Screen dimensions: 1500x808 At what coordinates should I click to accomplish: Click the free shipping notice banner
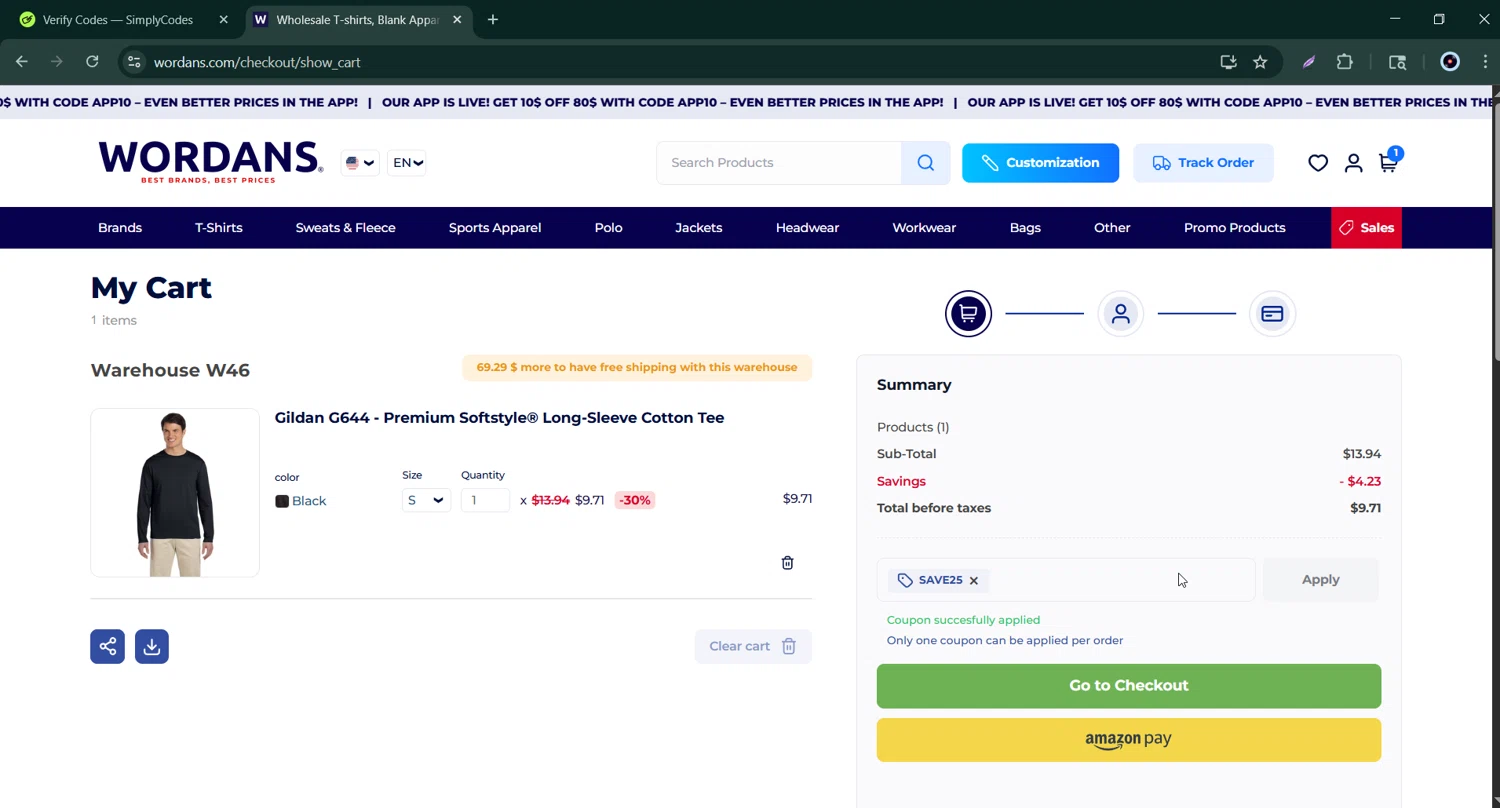(637, 367)
